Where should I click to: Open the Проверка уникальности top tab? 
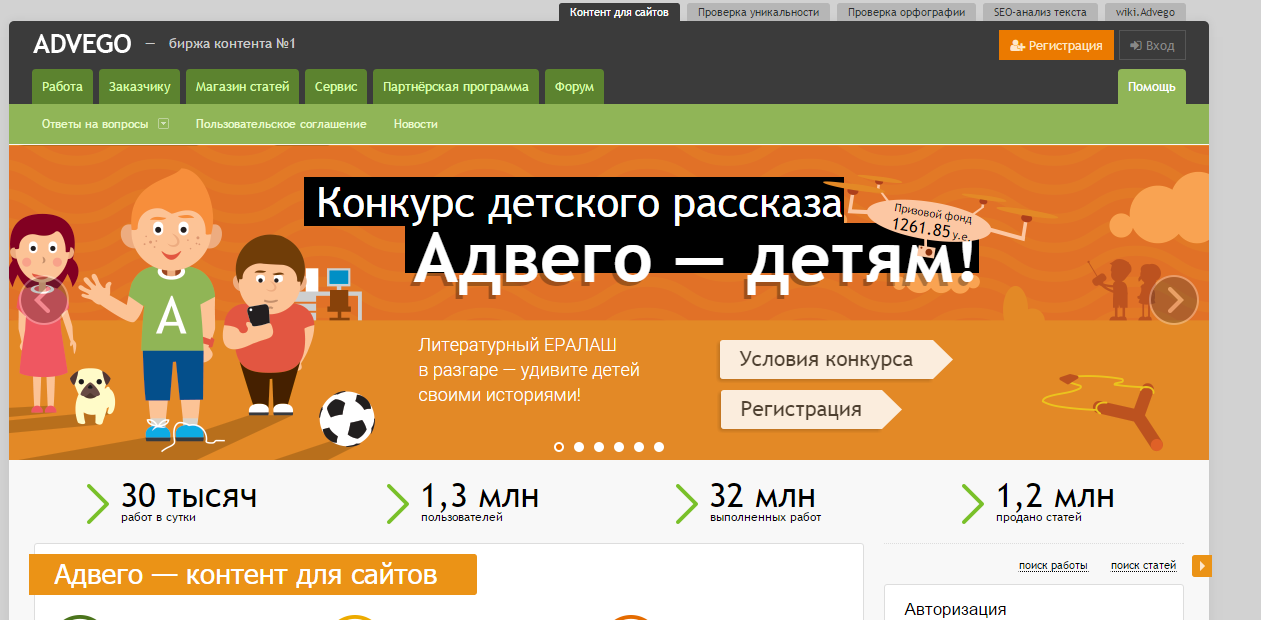click(x=758, y=12)
